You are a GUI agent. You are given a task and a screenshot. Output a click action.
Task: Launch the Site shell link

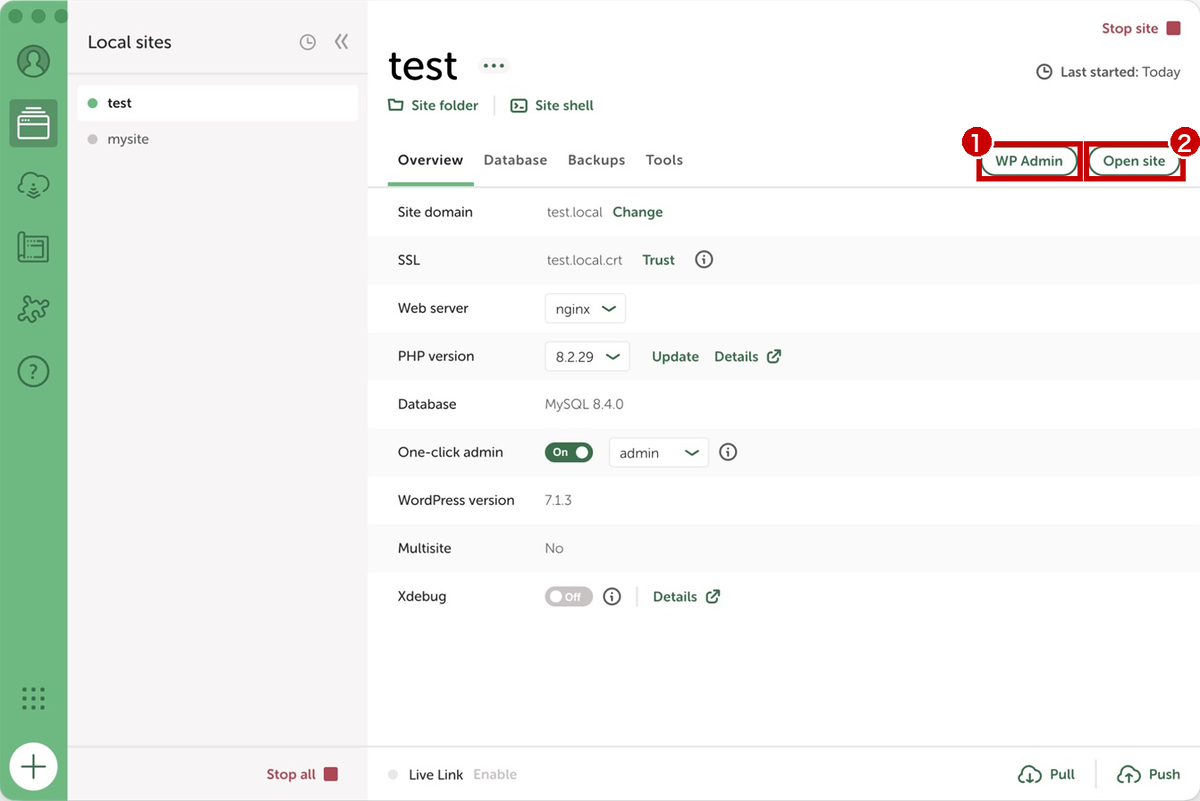tap(552, 105)
